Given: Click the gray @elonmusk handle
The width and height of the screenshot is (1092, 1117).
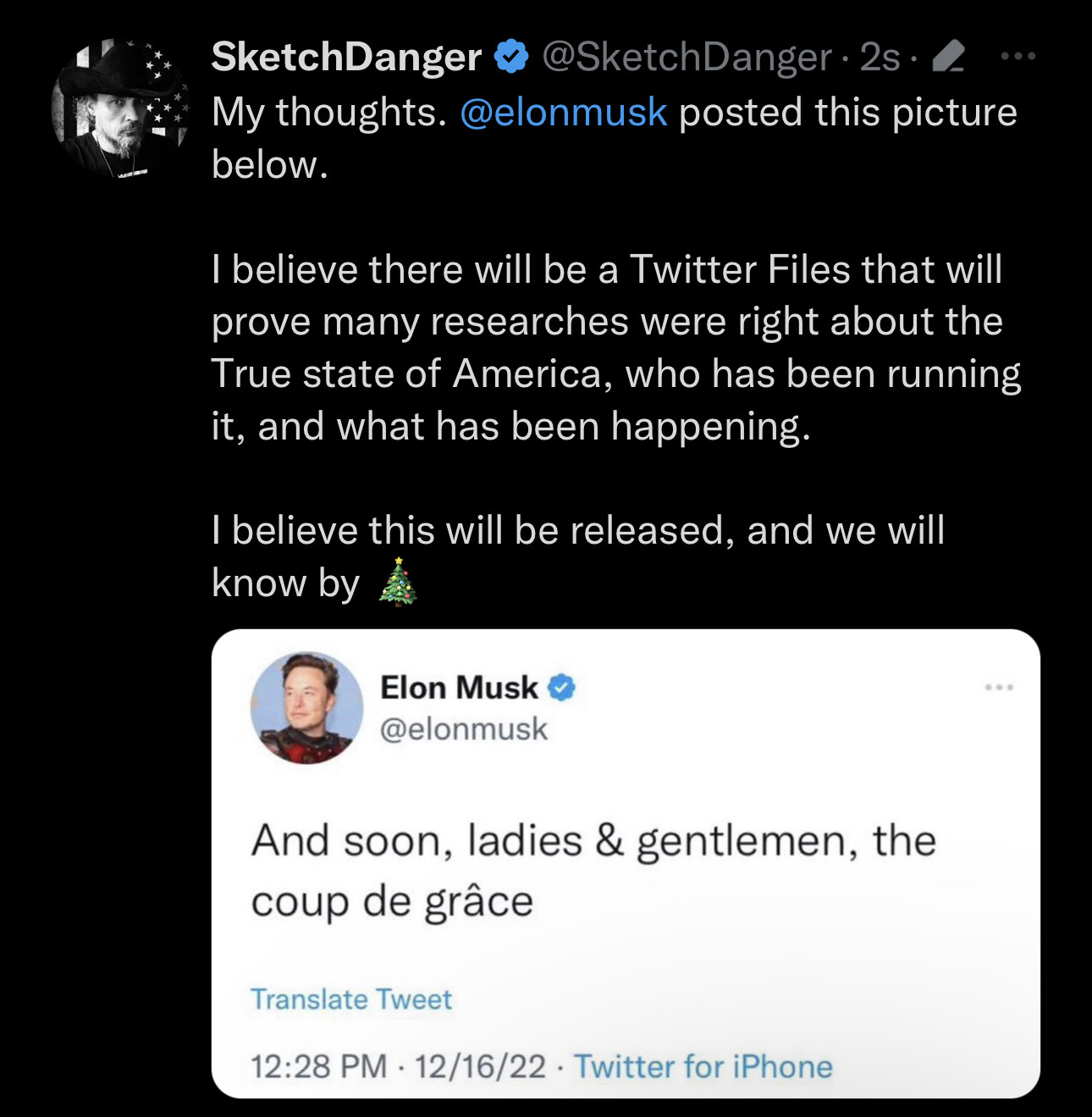Looking at the screenshot, I should pos(464,729).
